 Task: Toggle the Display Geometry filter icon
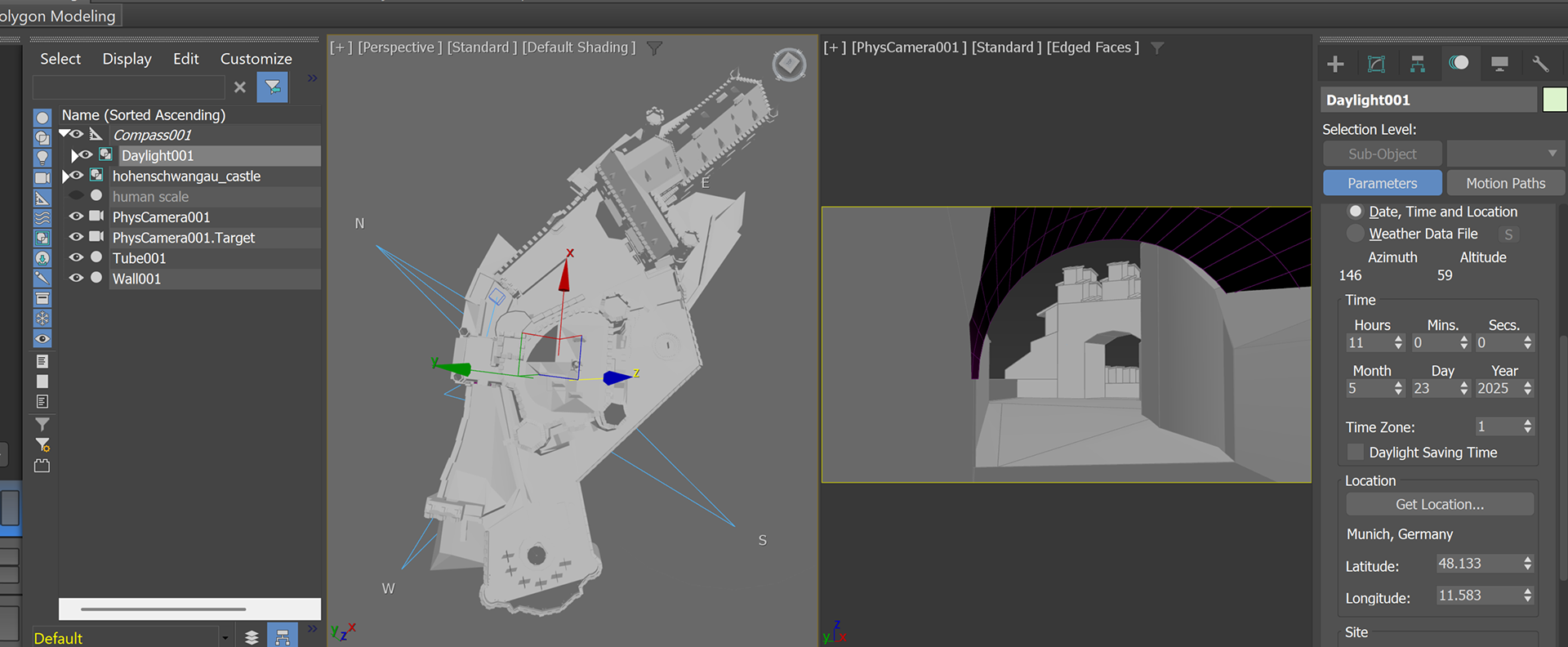point(42,118)
